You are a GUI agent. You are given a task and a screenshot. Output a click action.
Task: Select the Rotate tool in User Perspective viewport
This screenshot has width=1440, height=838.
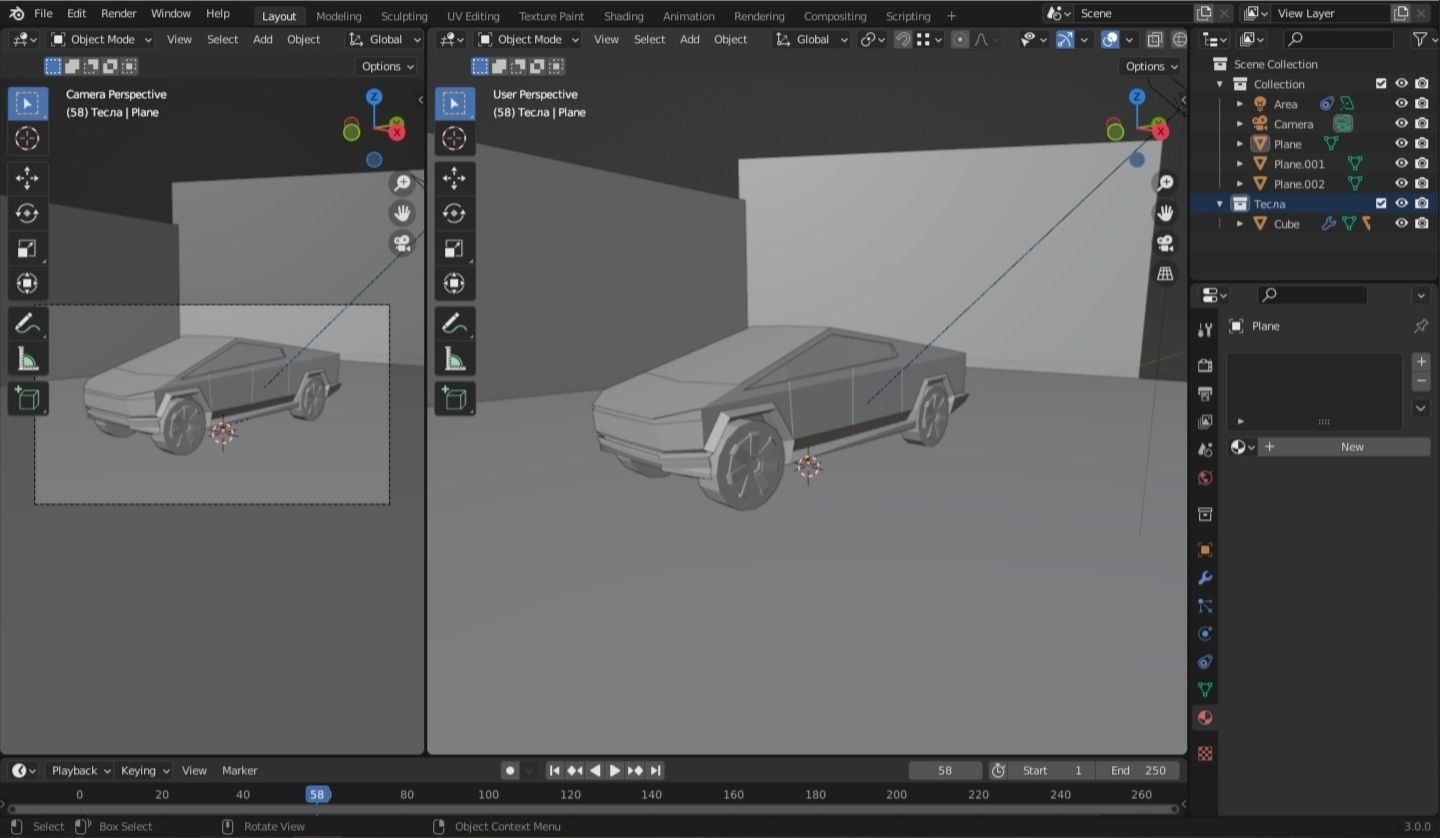point(454,213)
